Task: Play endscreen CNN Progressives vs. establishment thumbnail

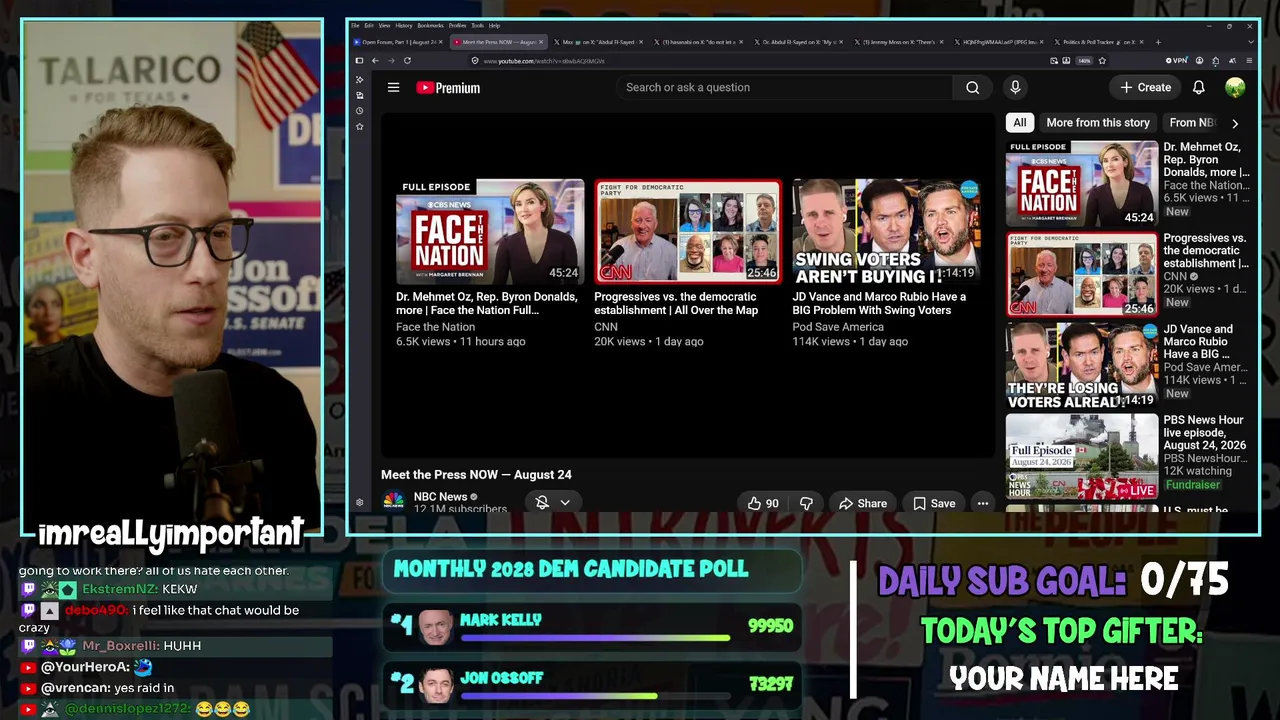Action: pos(688,231)
